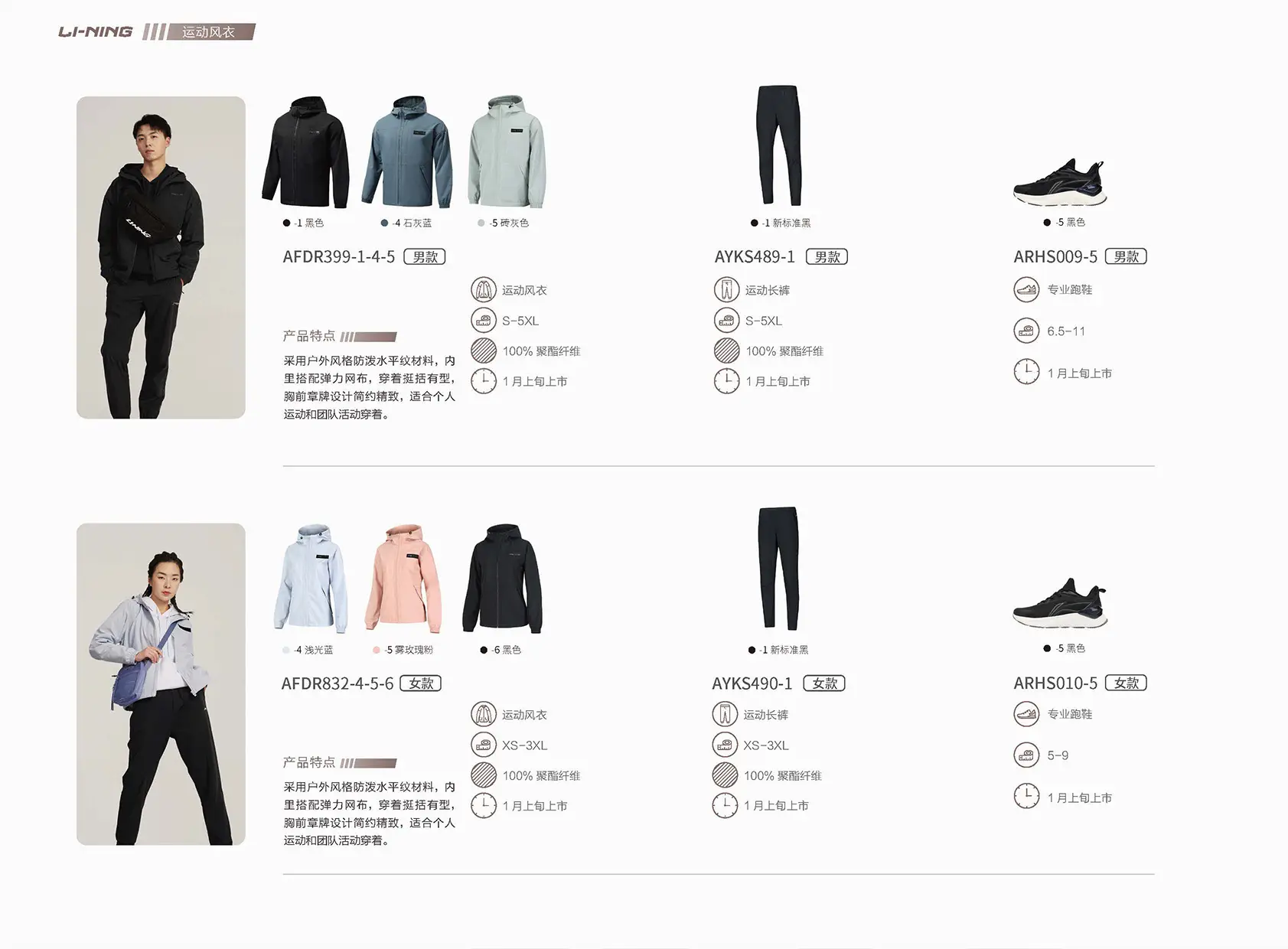Click the fabric texture icon beside 100% 聚酯纤维 for AFDR399
Image resolution: width=1288 pixels, height=949 pixels.
point(484,351)
